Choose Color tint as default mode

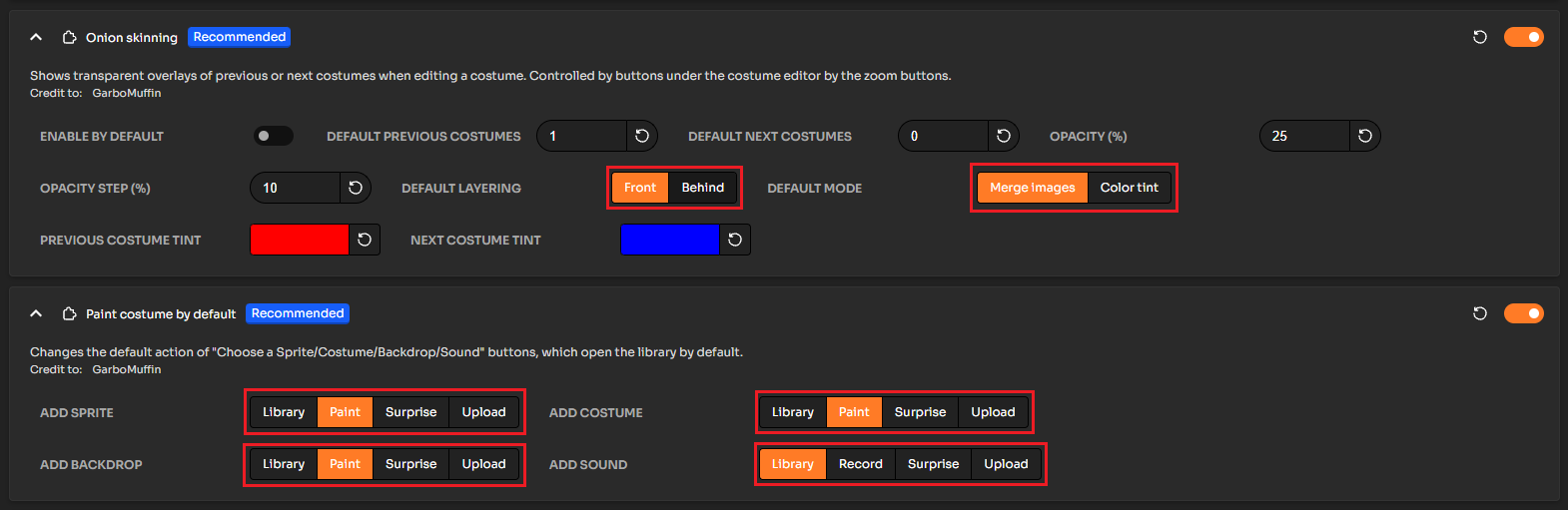pos(1130,188)
